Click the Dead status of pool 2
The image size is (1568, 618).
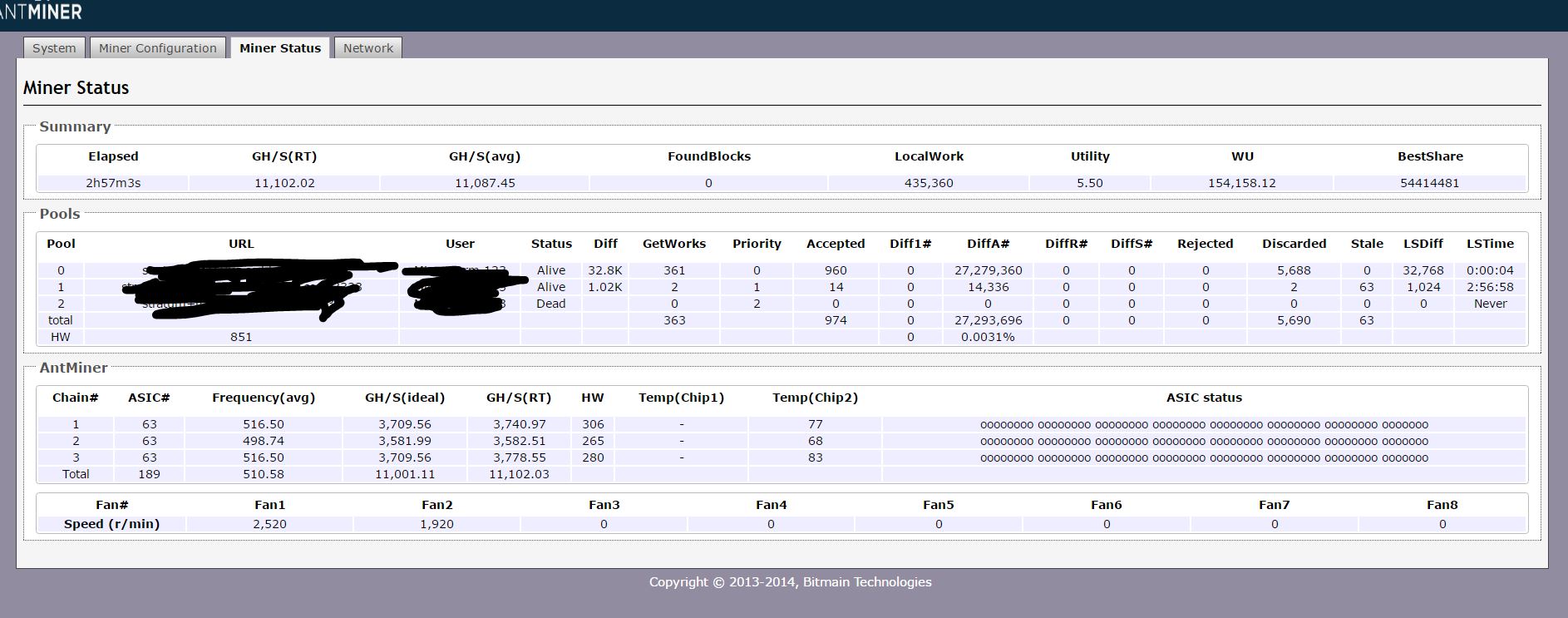tap(550, 304)
